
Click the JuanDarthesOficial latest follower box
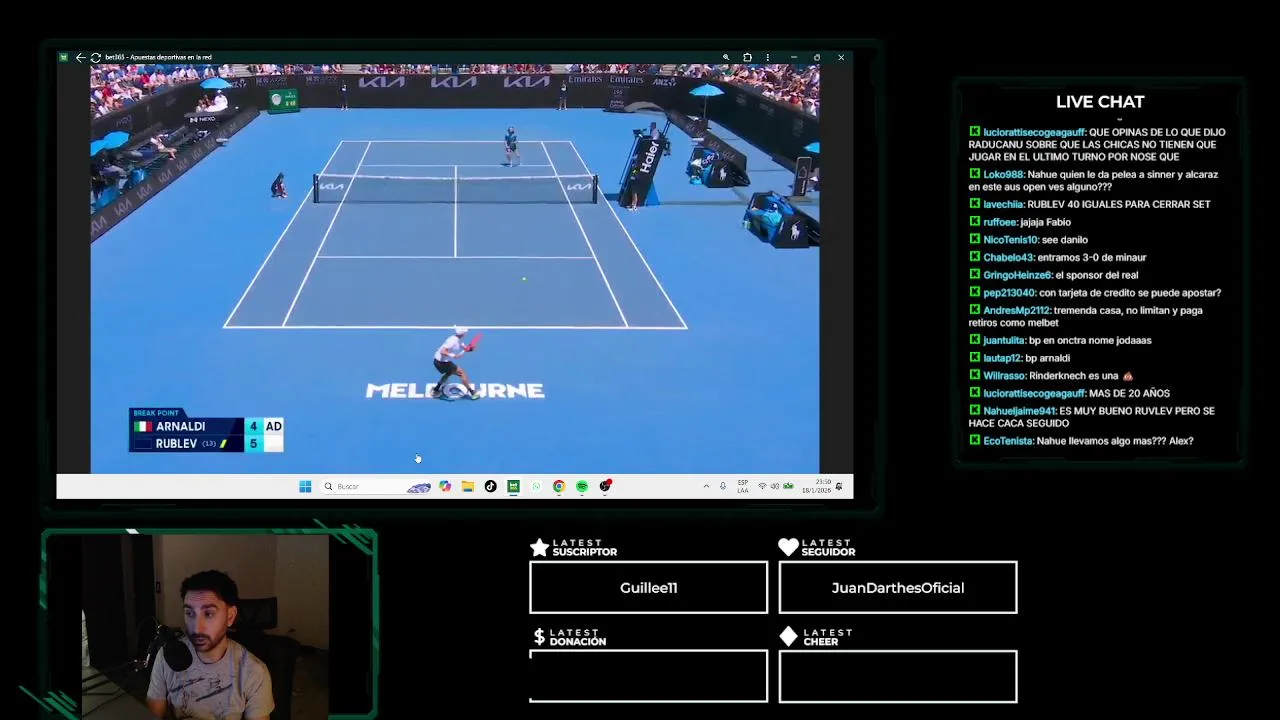(898, 588)
